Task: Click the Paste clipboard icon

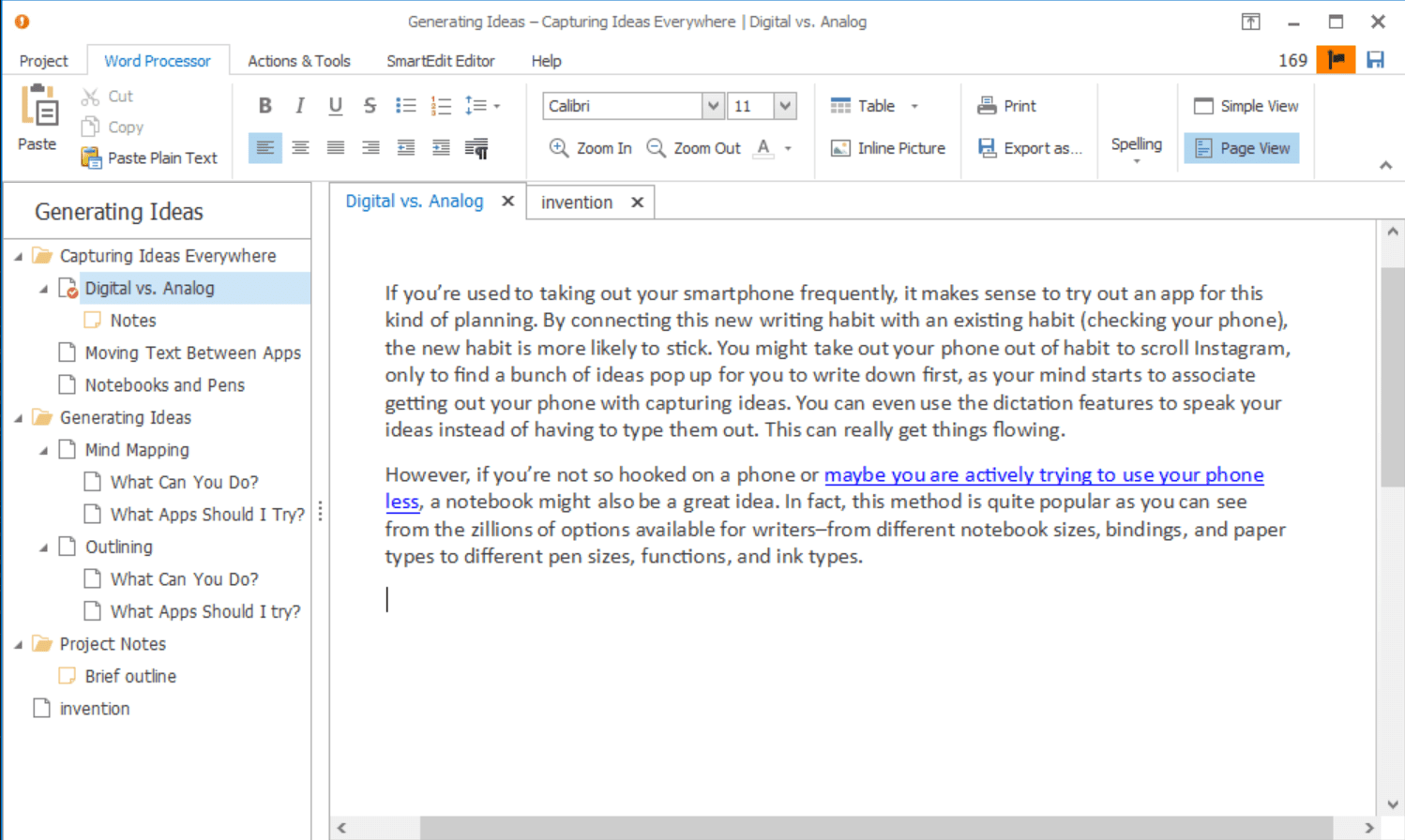Action: click(39, 106)
